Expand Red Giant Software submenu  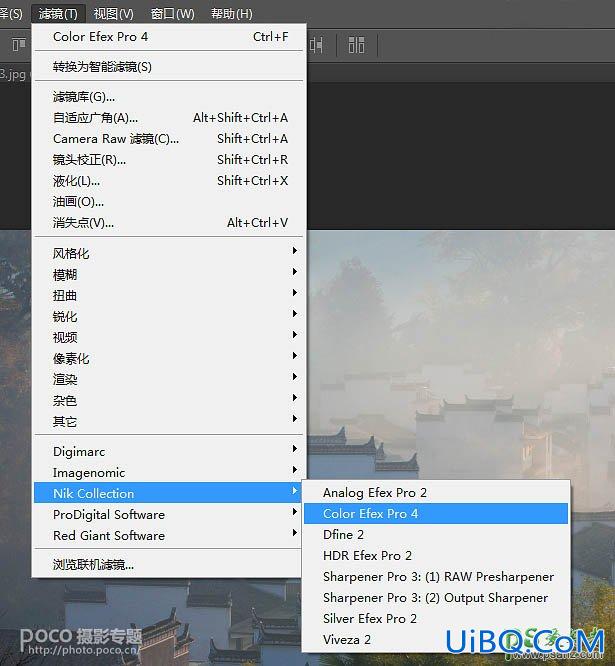pyautogui.click(x=169, y=535)
